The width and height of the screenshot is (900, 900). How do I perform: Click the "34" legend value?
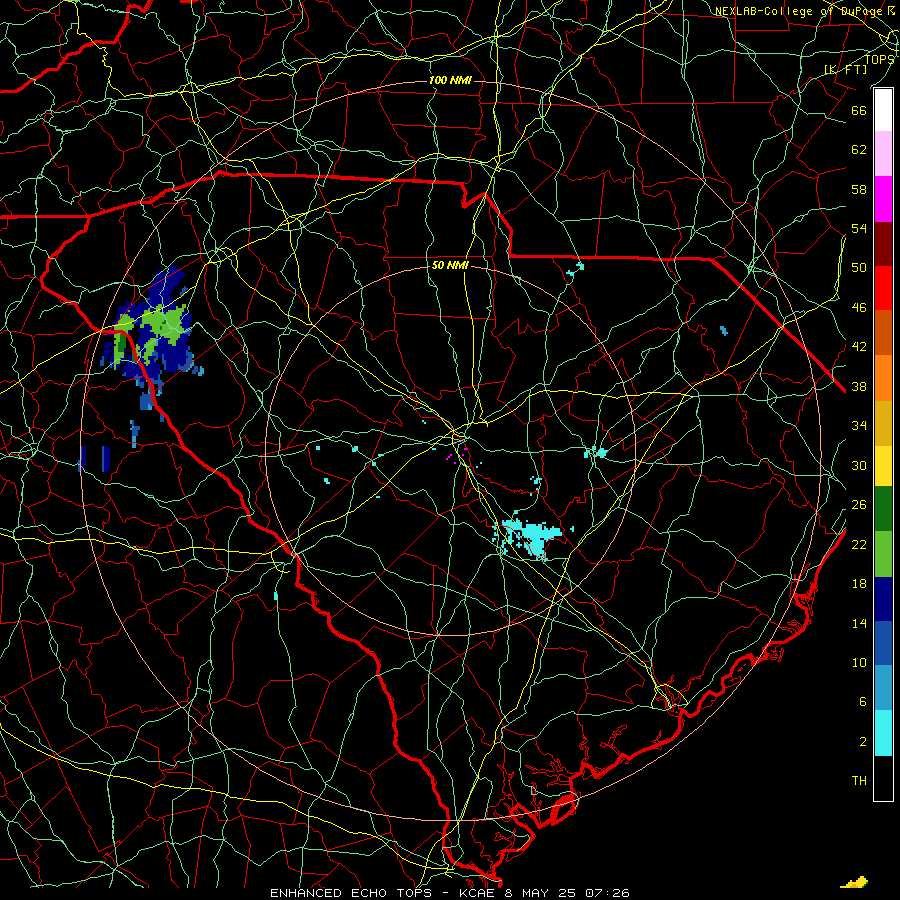pos(859,426)
